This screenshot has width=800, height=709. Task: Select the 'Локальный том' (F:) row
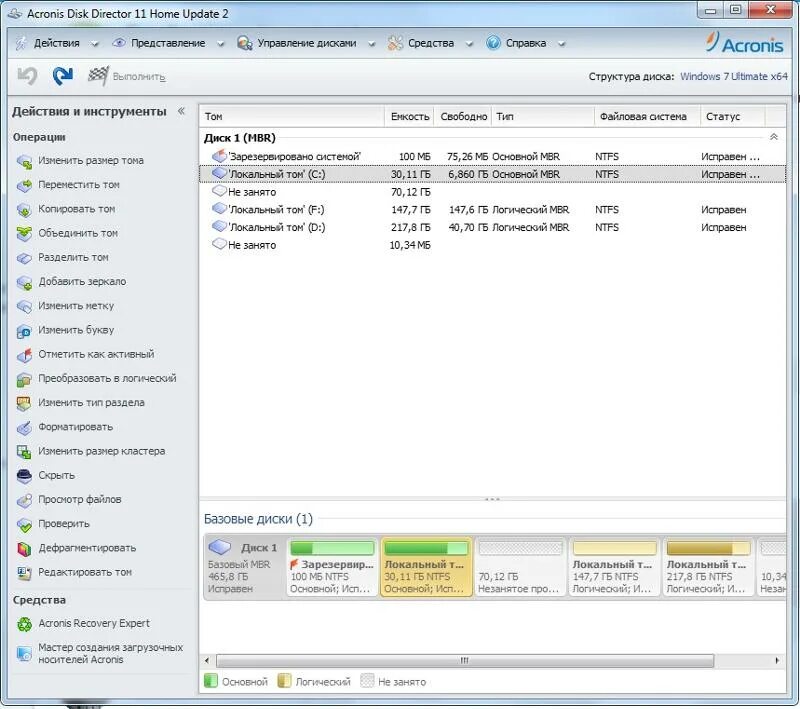point(492,210)
